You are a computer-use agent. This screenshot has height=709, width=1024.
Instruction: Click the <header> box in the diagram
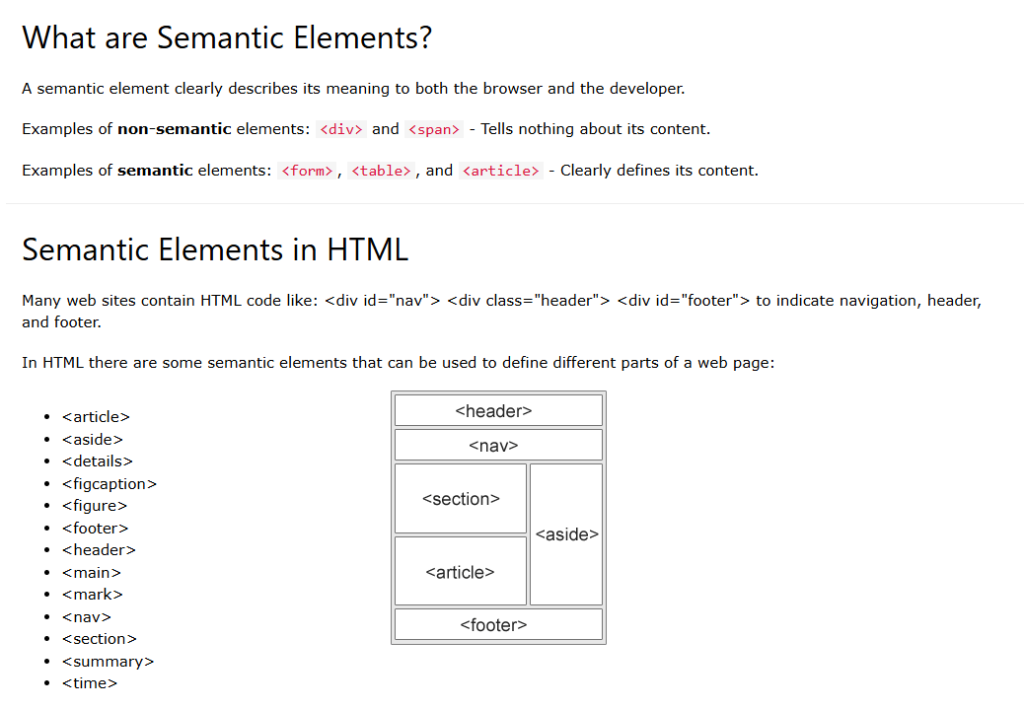[498, 410]
